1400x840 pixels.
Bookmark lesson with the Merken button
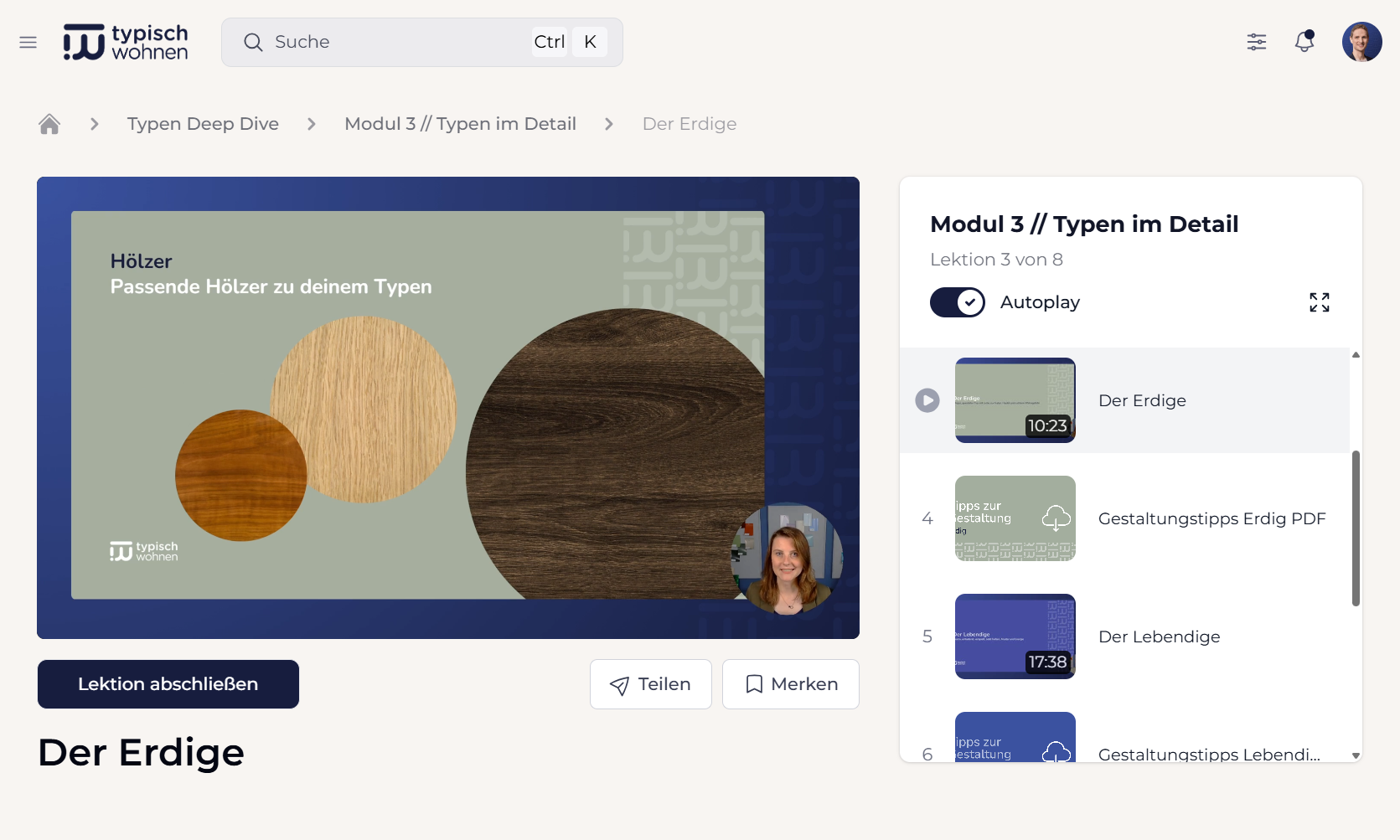point(790,684)
